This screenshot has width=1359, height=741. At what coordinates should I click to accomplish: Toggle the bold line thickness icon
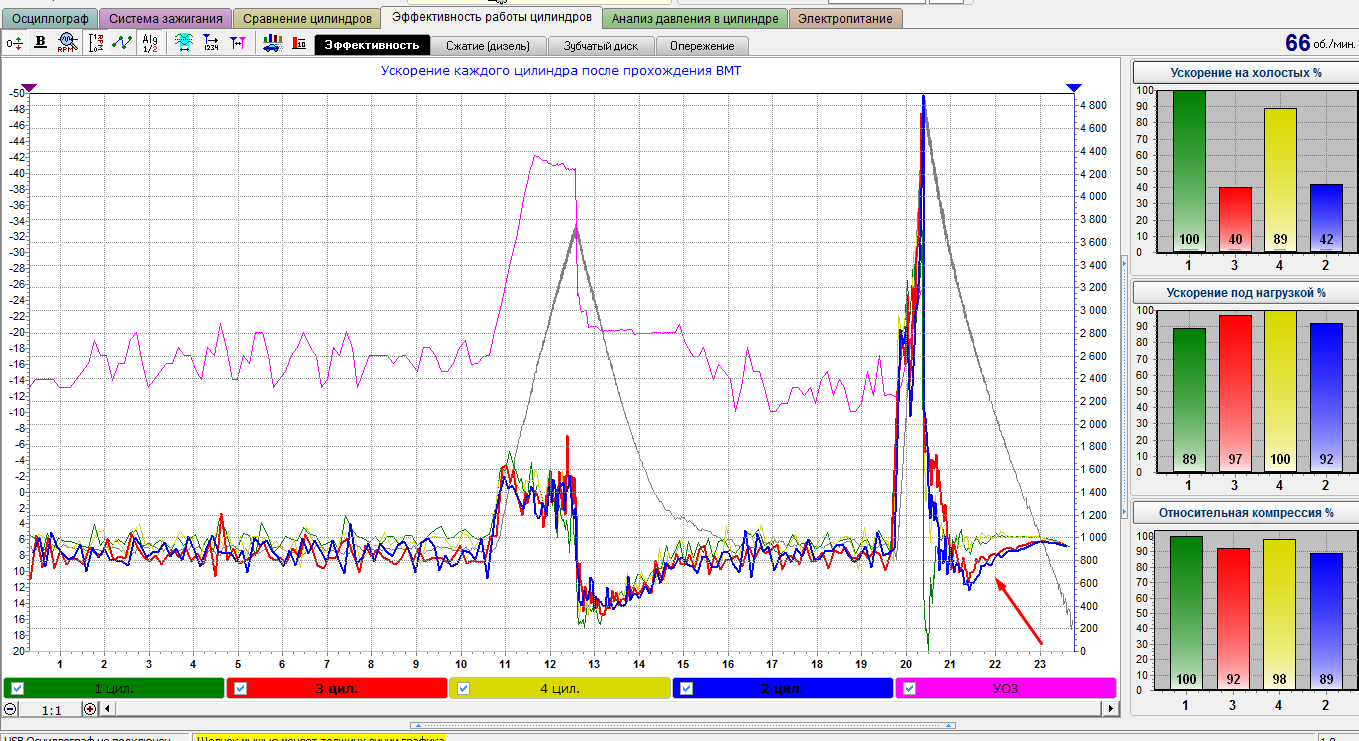41,42
